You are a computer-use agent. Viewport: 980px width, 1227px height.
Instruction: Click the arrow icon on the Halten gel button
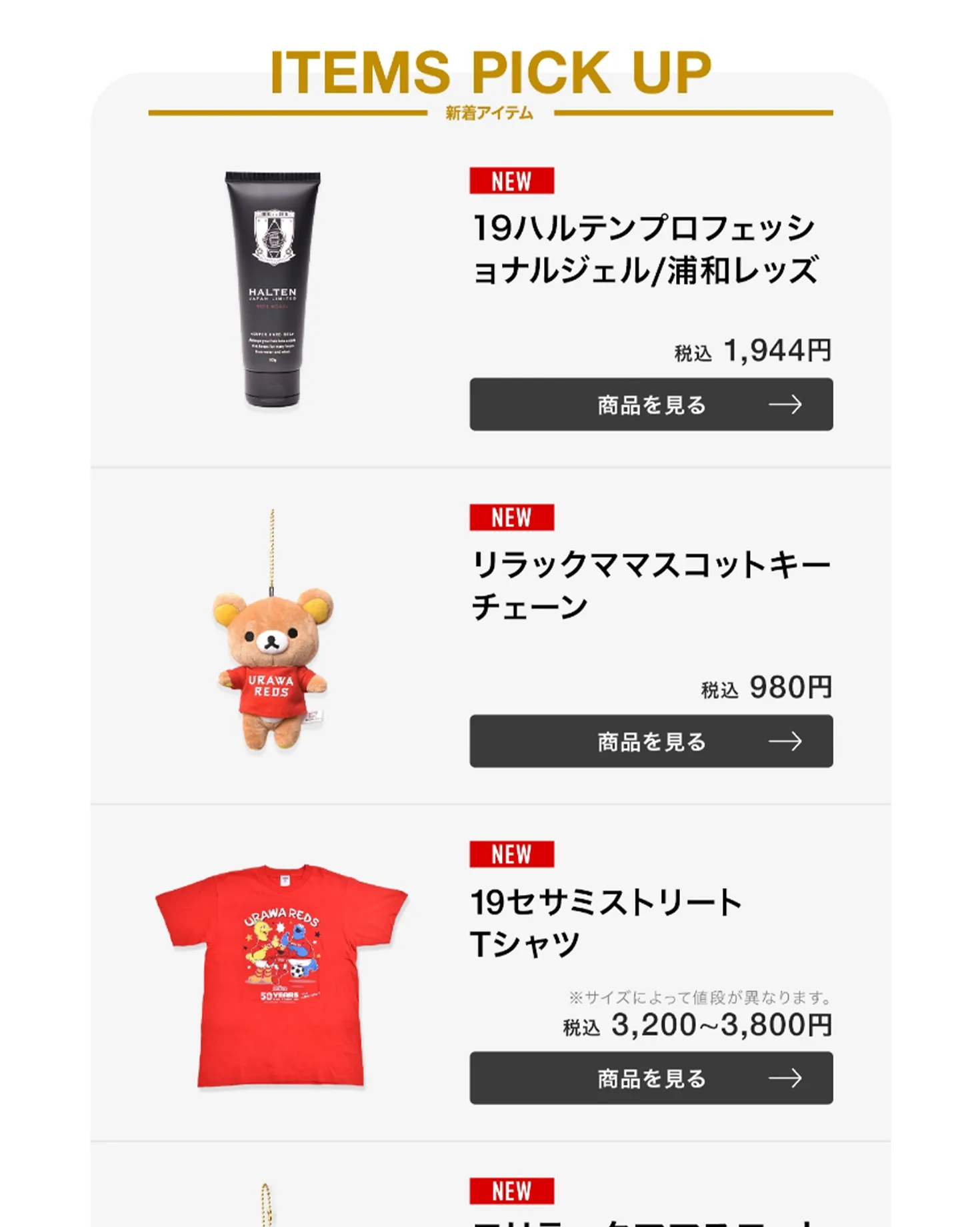(785, 404)
